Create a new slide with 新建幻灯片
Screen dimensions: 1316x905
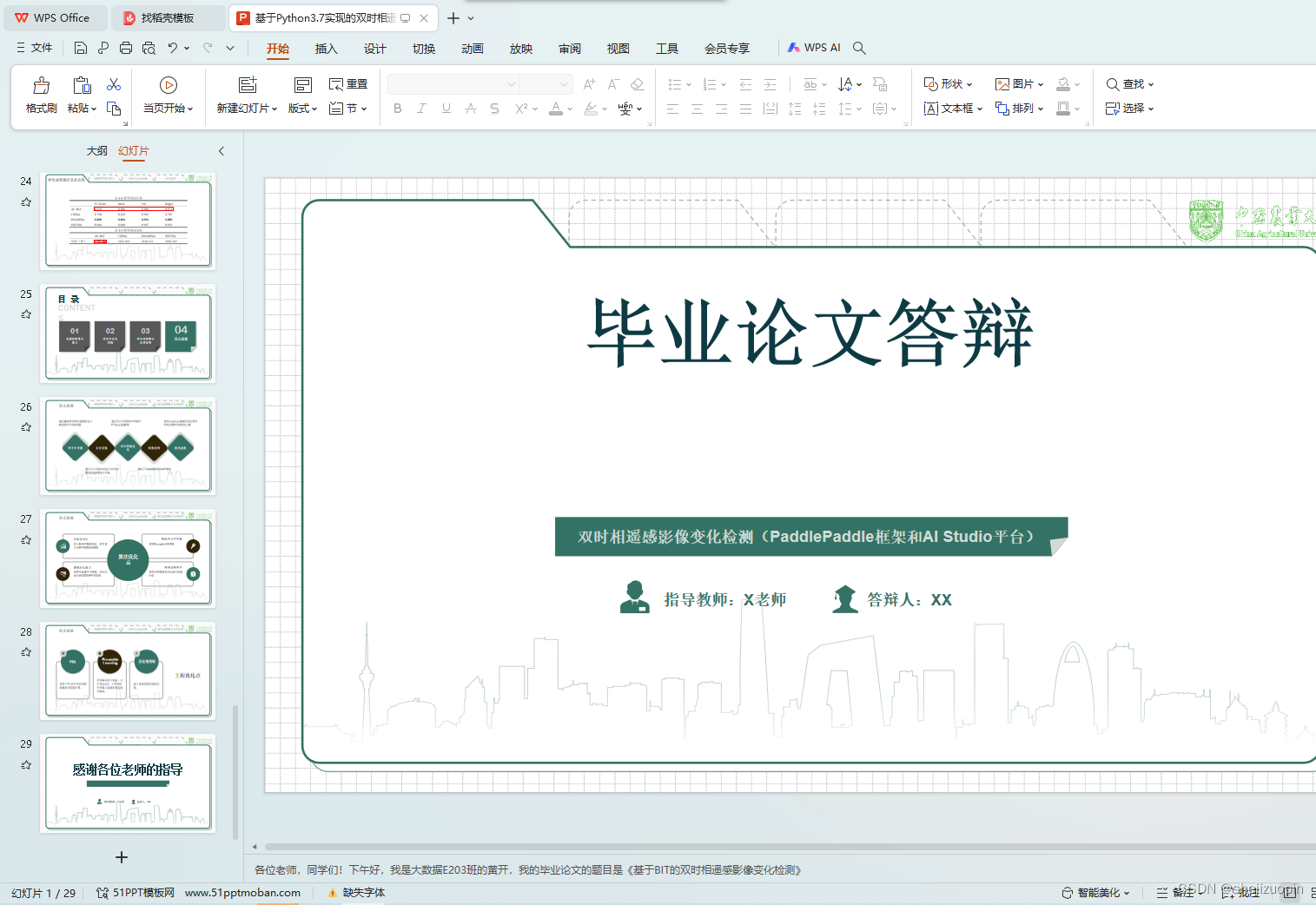click(246, 96)
